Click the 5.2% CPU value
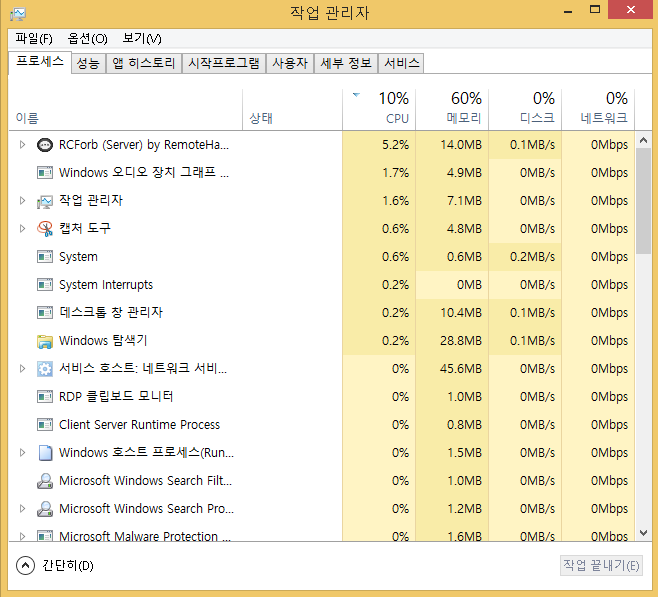The image size is (658, 597). tap(395, 145)
